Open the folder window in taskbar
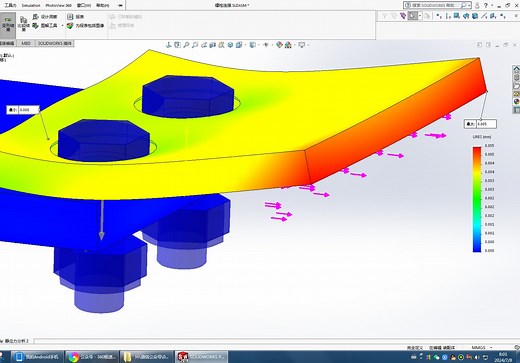The width and height of the screenshot is (520, 363). tap(147, 357)
